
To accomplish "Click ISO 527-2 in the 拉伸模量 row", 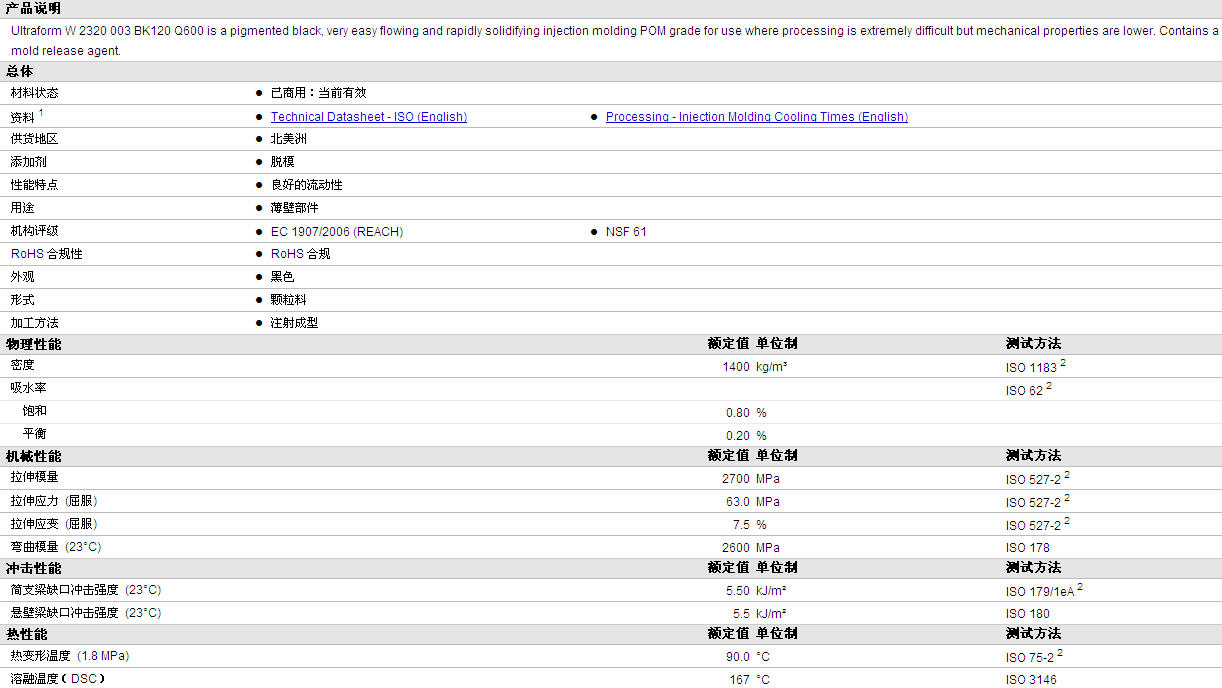I will (x=1033, y=480).
